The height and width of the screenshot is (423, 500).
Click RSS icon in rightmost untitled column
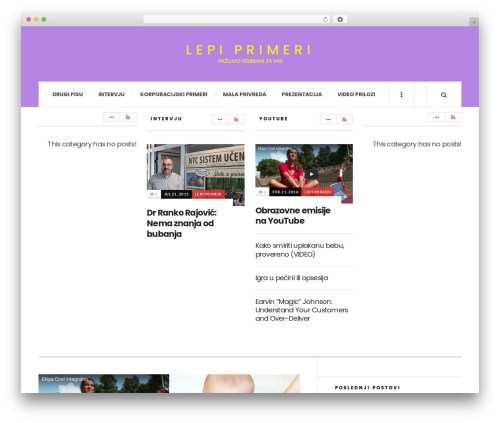[453, 117]
